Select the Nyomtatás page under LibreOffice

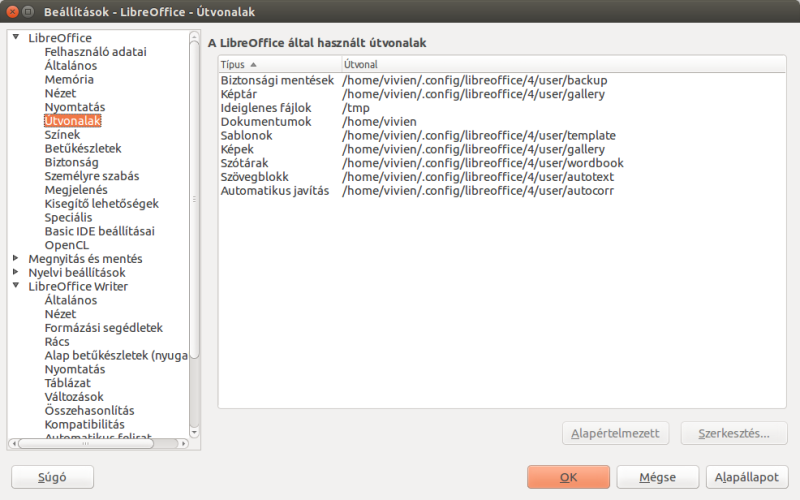pyautogui.click(x=74, y=107)
